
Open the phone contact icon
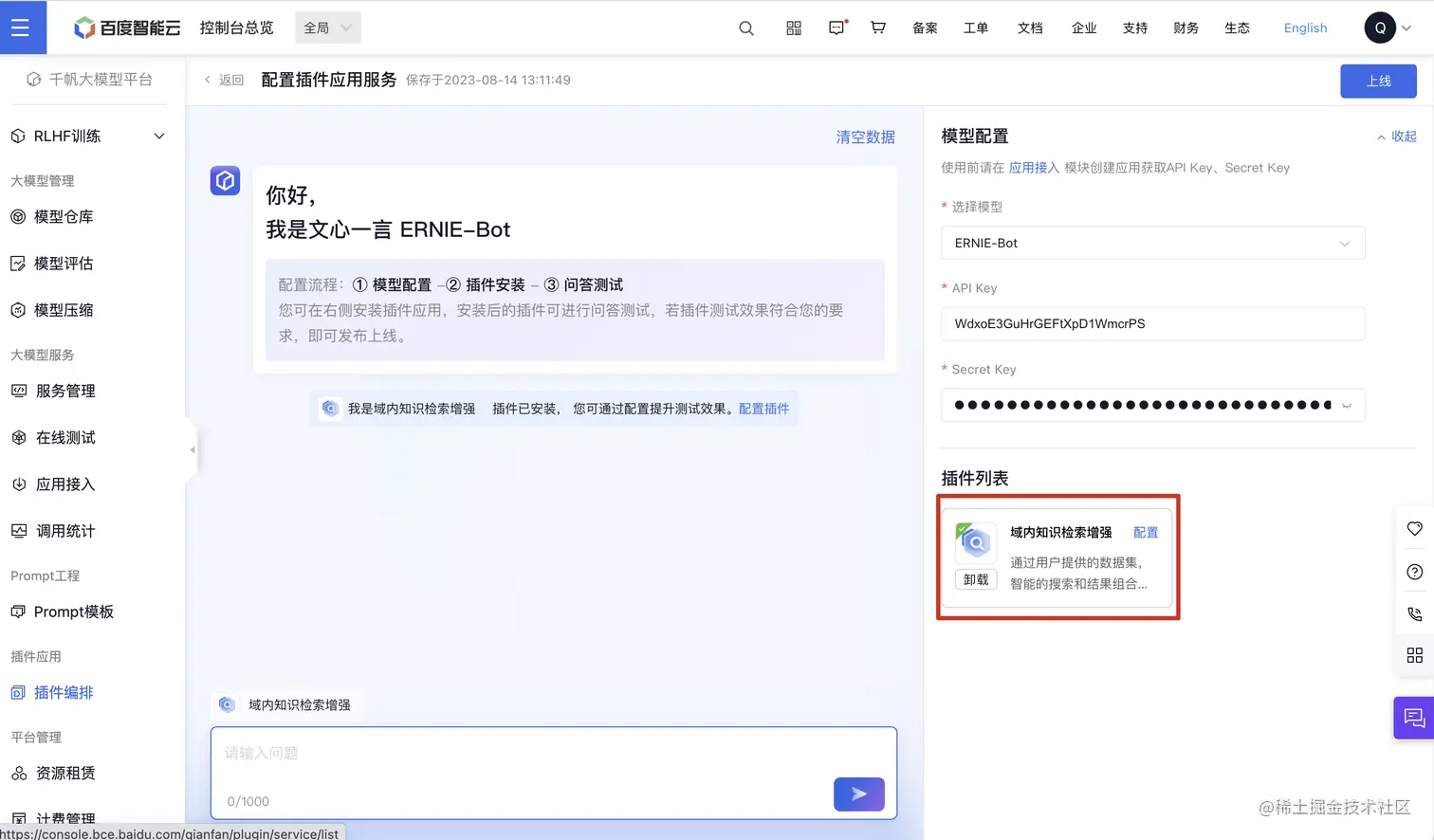pos(1414,613)
